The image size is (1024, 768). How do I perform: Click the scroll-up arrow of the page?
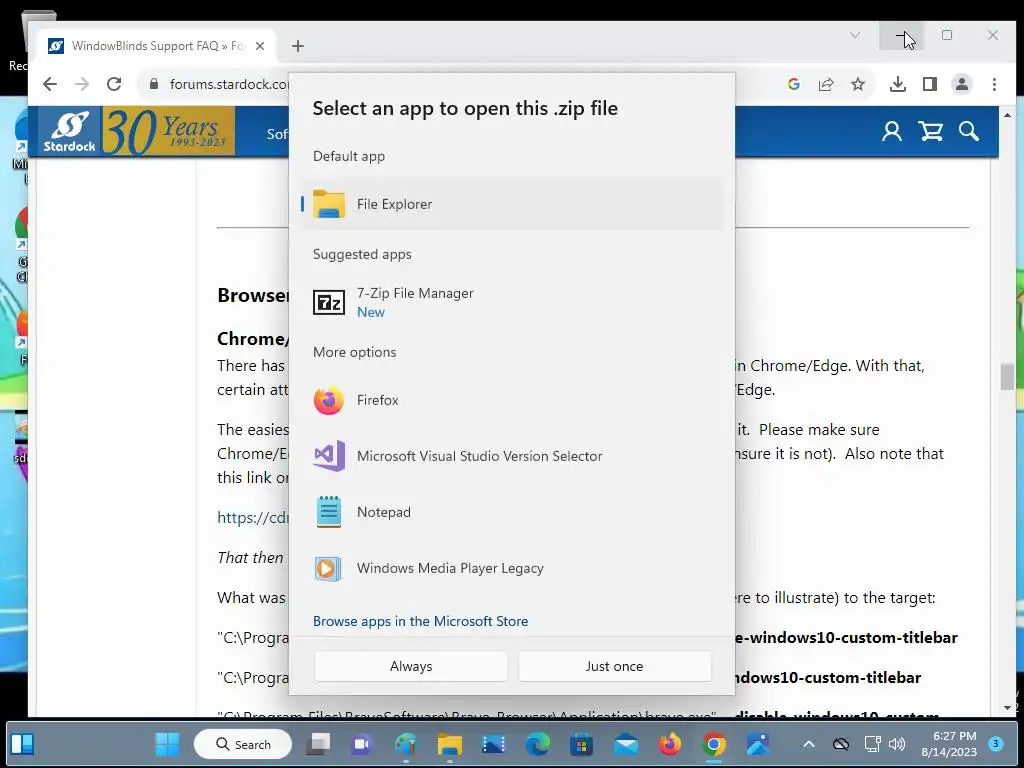[1007, 116]
